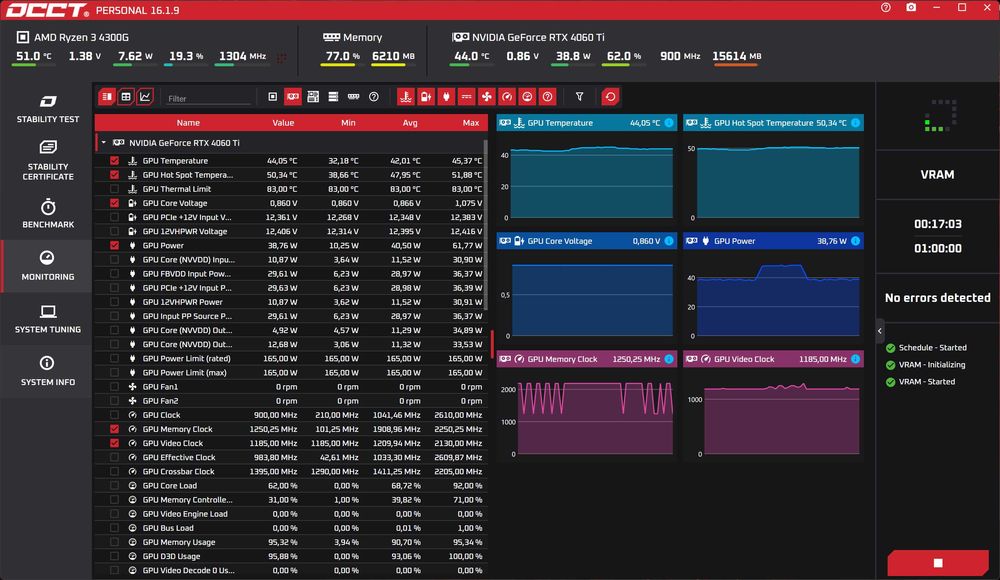Click the sensor Filter input field
Image resolution: width=1000 pixels, height=580 pixels.
[208, 98]
